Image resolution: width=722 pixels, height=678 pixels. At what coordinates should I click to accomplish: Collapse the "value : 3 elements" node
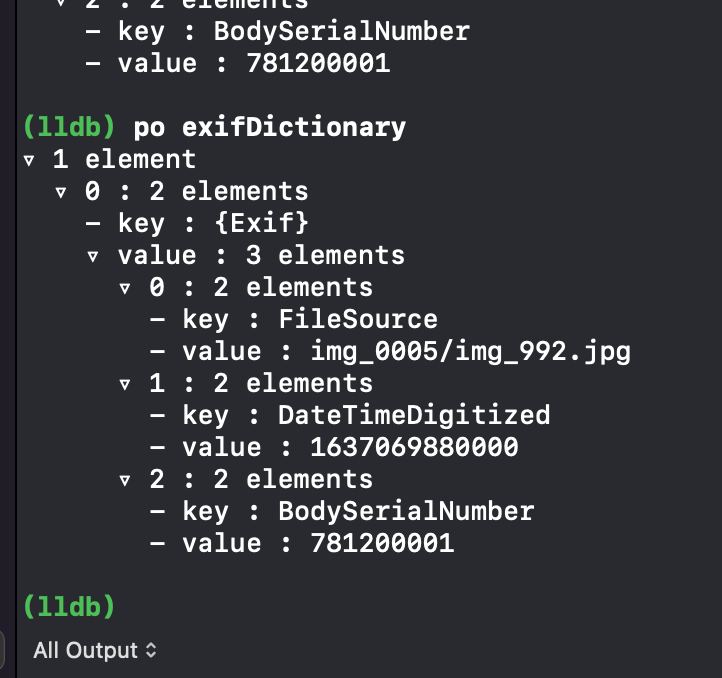coord(93,257)
